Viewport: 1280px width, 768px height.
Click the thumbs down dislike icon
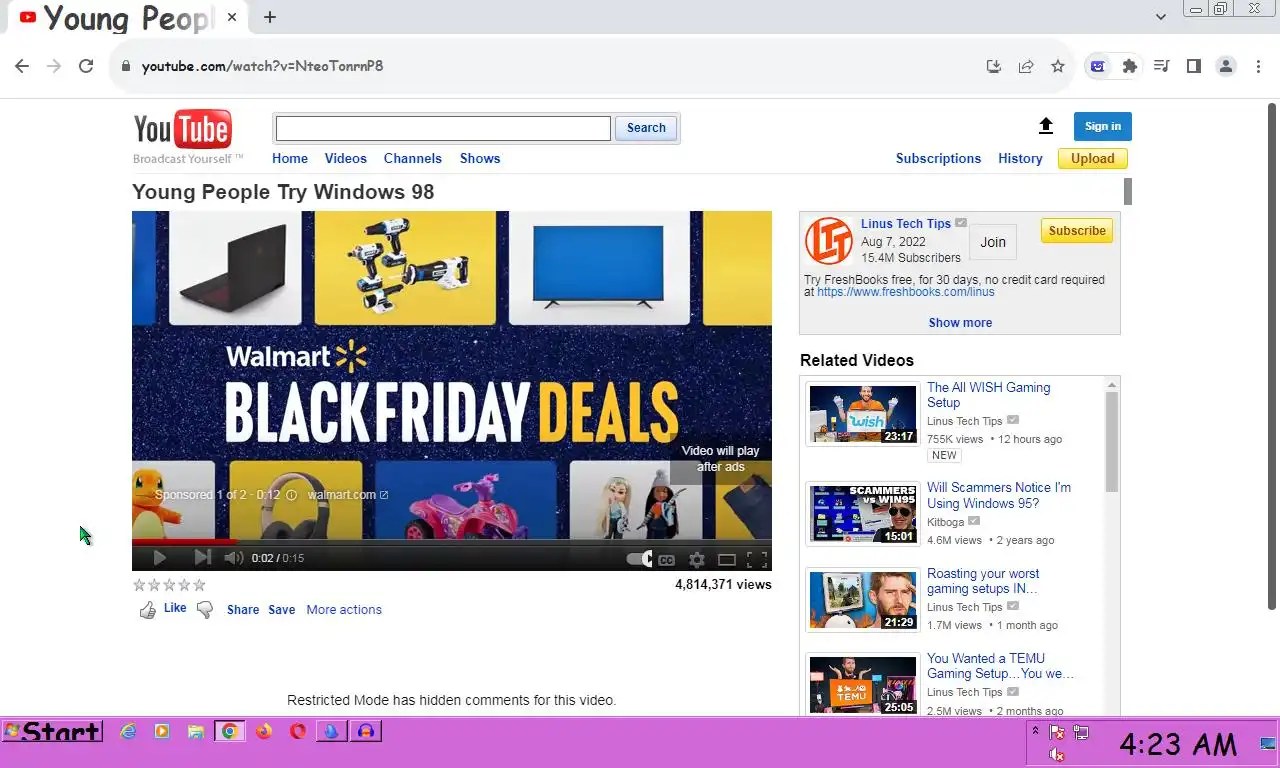(205, 609)
